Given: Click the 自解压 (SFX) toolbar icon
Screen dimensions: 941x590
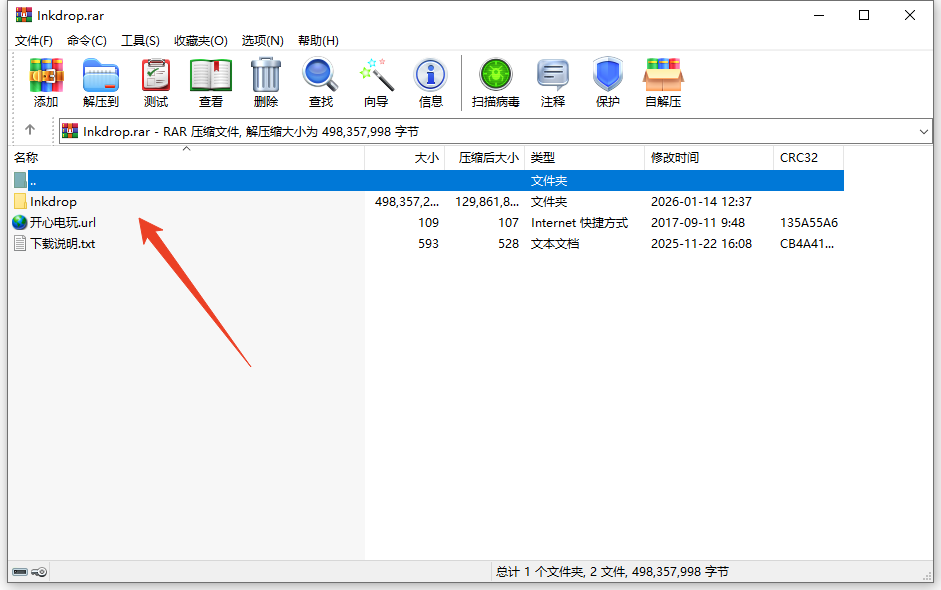Looking at the screenshot, I should pyautogui.click(x=663, y=82).
